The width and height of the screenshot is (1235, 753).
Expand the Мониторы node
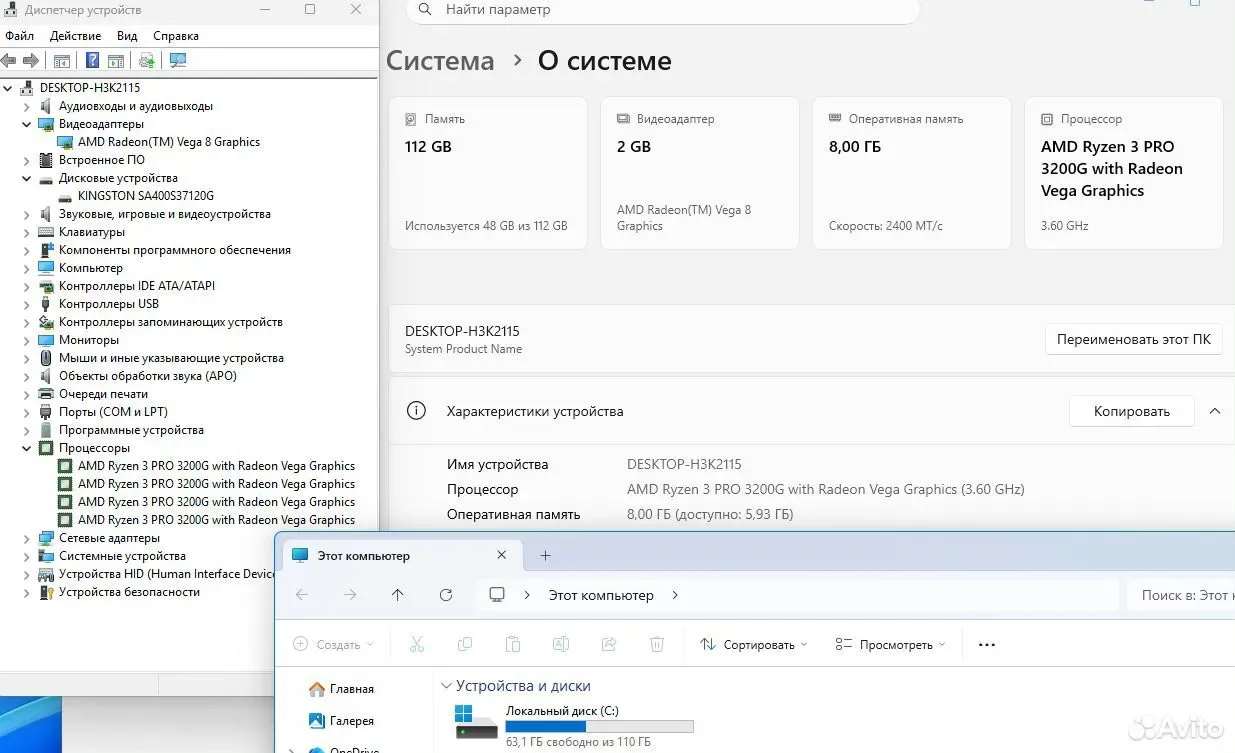[27, 340]
